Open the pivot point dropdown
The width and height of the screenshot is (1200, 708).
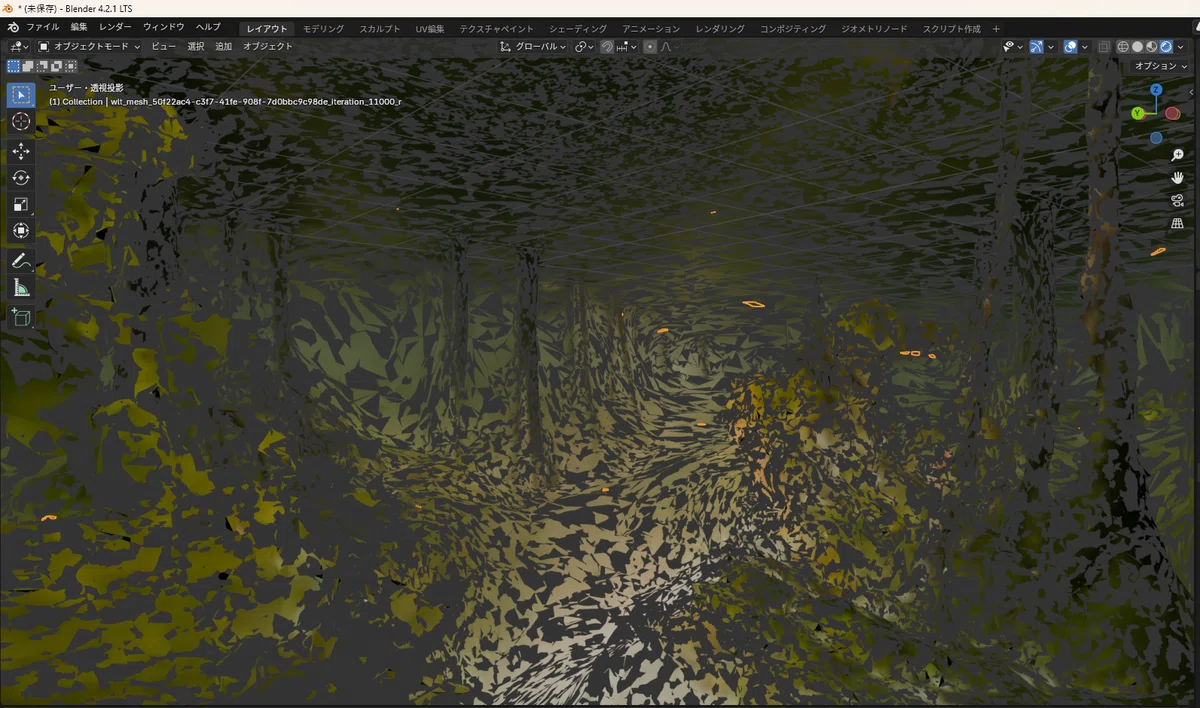[x=584, y=47]
